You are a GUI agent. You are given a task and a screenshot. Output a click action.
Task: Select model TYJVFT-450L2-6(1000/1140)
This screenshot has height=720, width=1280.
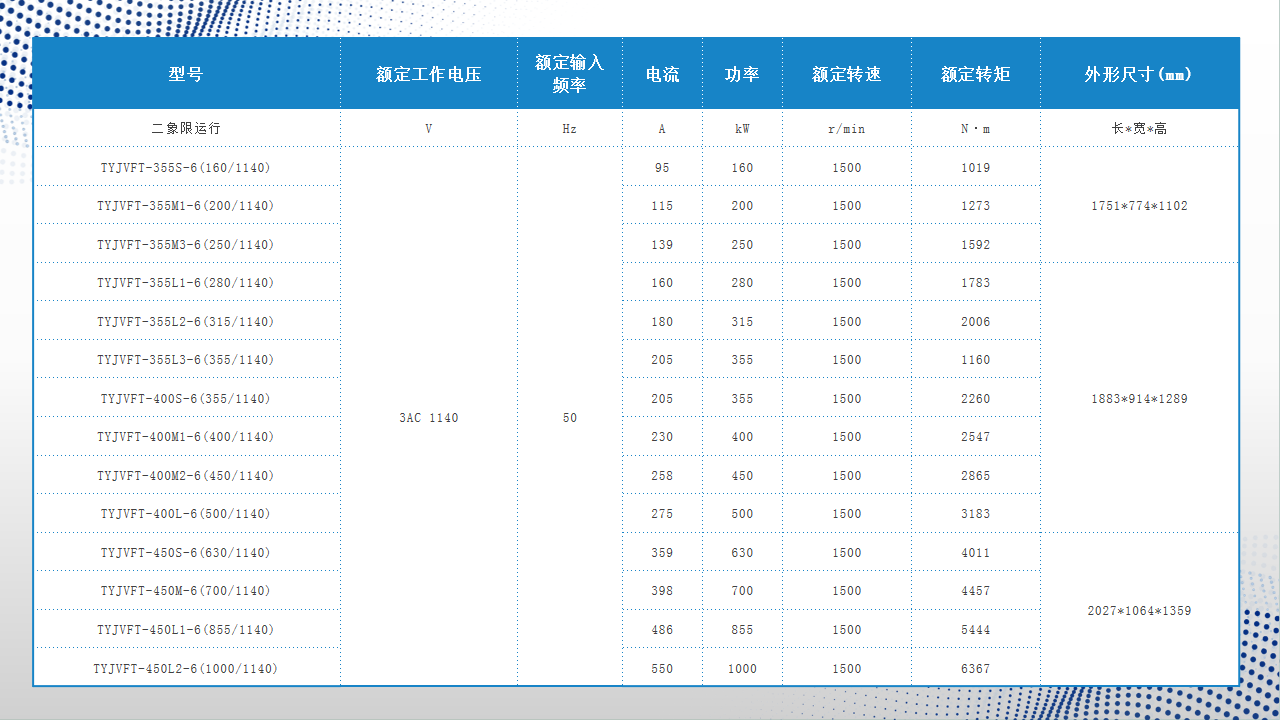tap(186, 669)
